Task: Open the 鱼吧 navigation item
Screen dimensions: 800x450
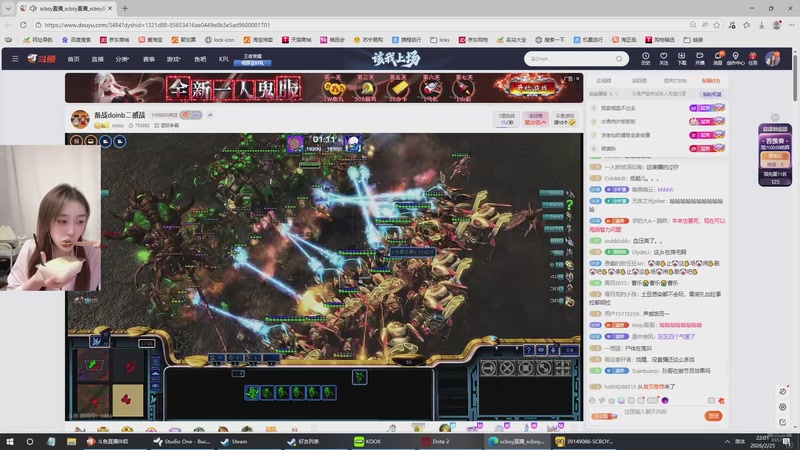Action: pos(200,59)
